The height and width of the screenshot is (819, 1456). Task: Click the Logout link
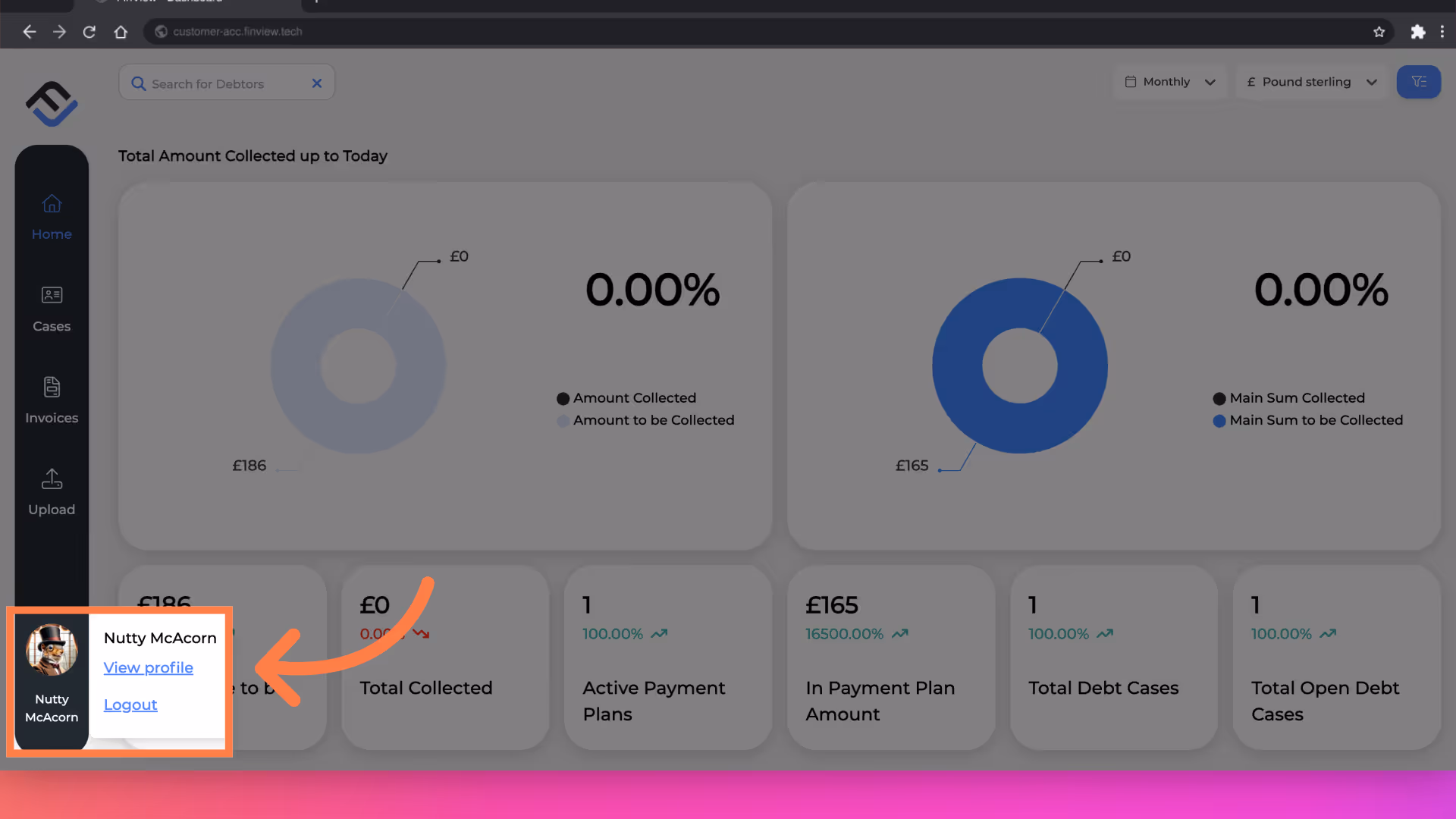tap(130, 705)
